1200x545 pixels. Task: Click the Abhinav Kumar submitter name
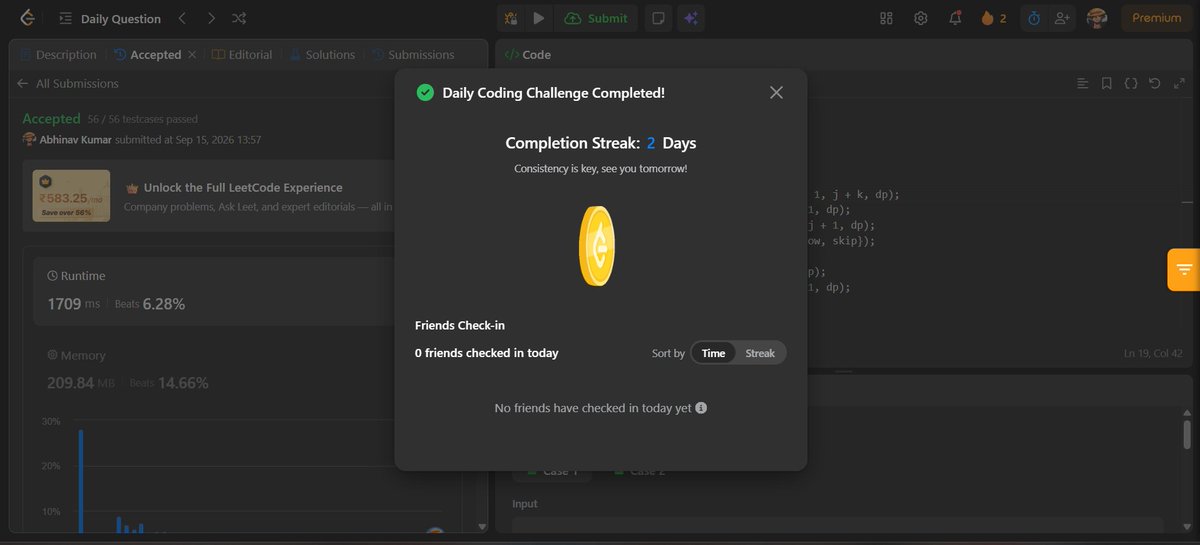point(75,140)
